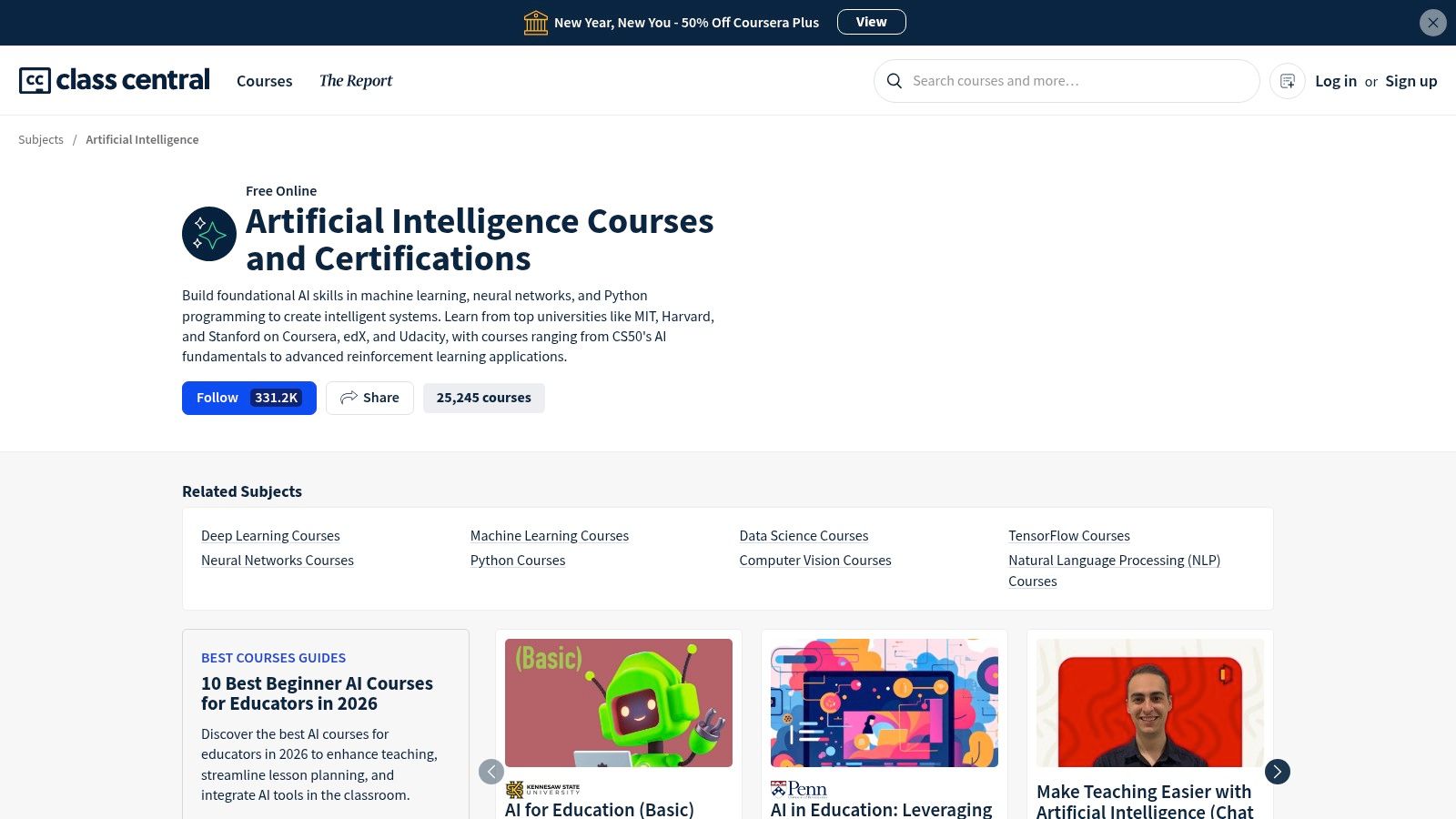The height and width of the screenshot is (819, 1456).
Task: Go back using the left carousel chevron
Action: tap(491, 771)
